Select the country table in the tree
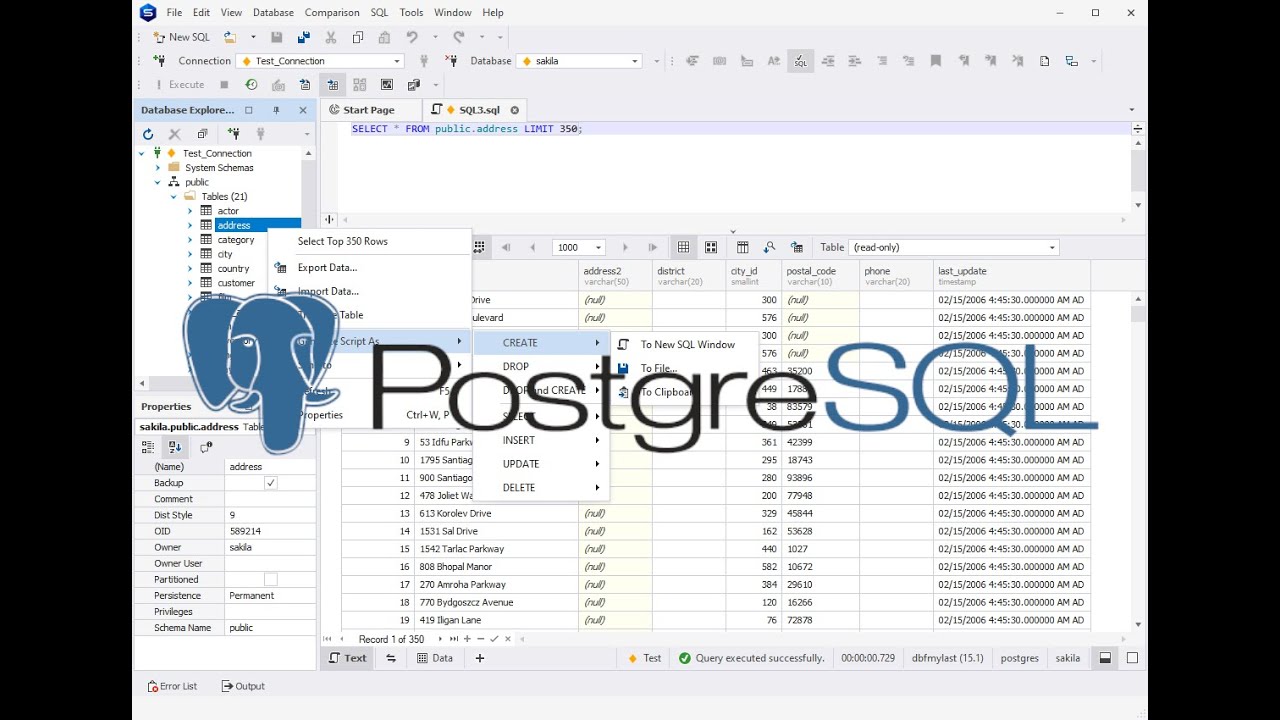The width and height of the screenshot is (1280, 720). coord(233,269)
